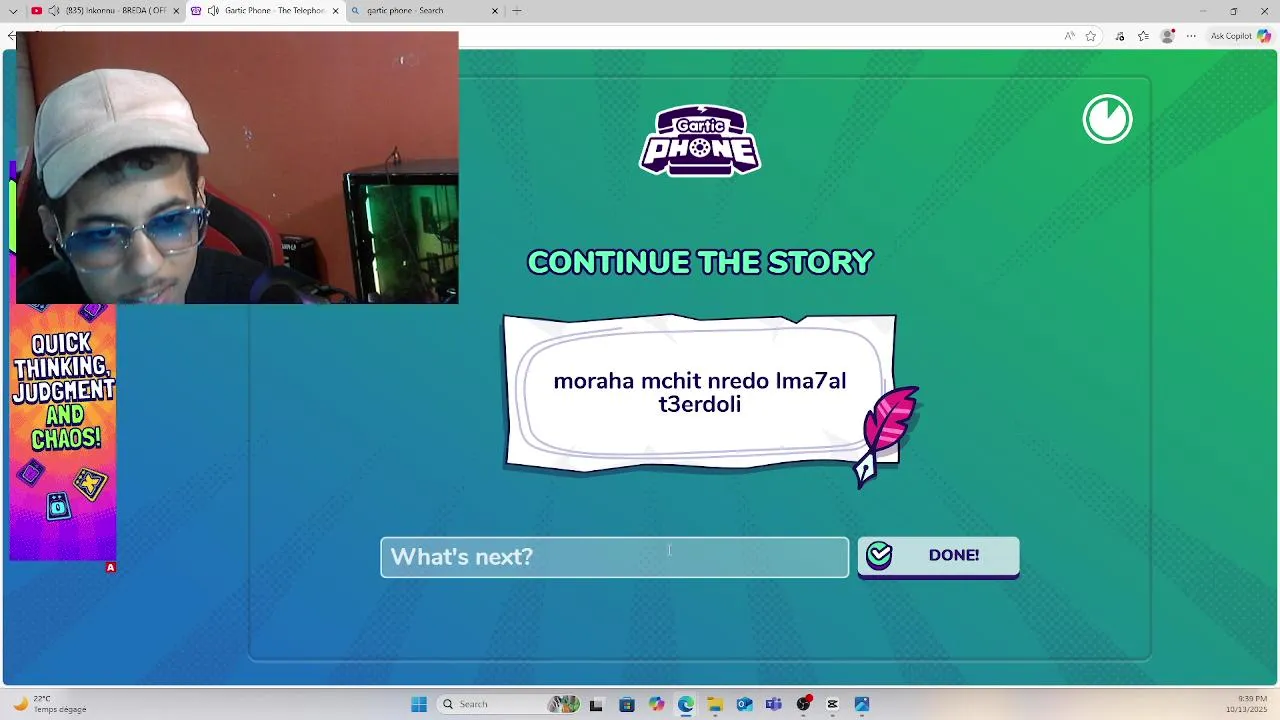Click the Microsoft Edge taskbar icon
Image resolution: width=1280 pixels, height=720 pixels.
pyautogui.click(x=685, y=704)
